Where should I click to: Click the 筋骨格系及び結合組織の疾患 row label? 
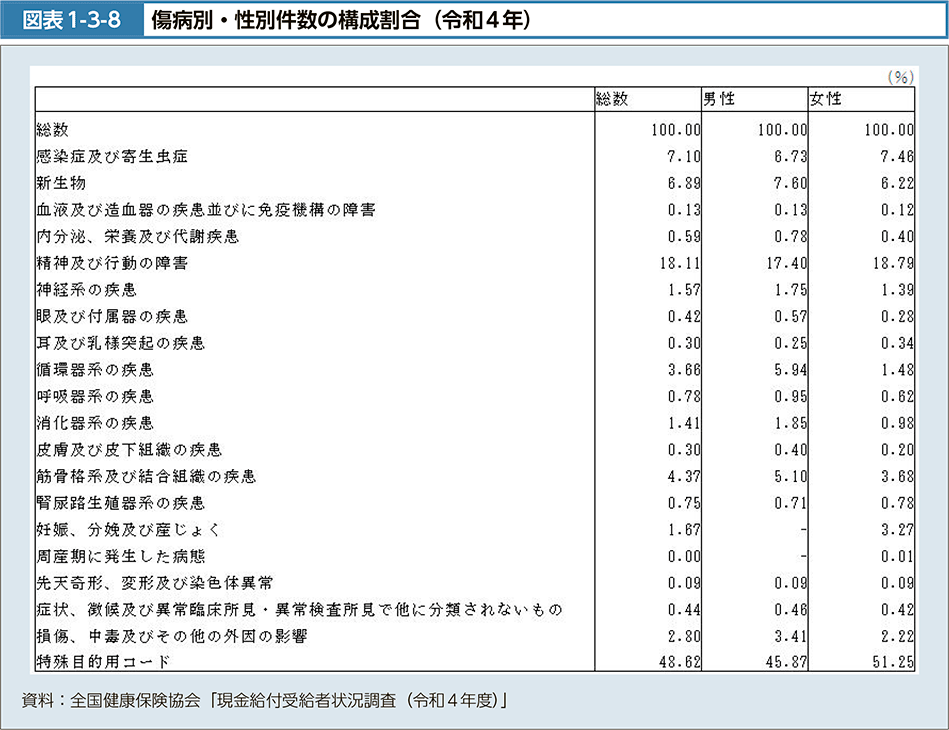click(145, 476)
